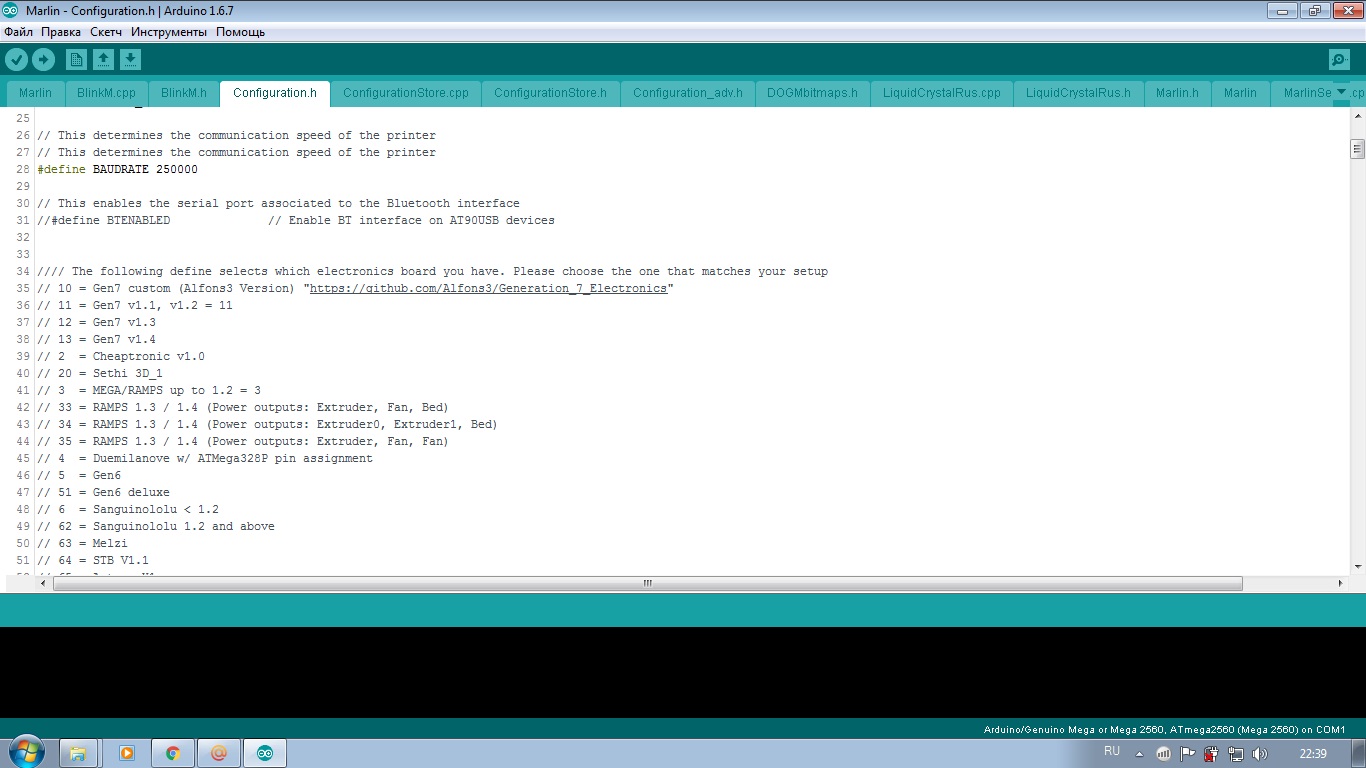Image resolution: width=1366 pixels, height=768 pixels.
Task: Save the sketch with the down-arrow icon
Action: point(130,60)
